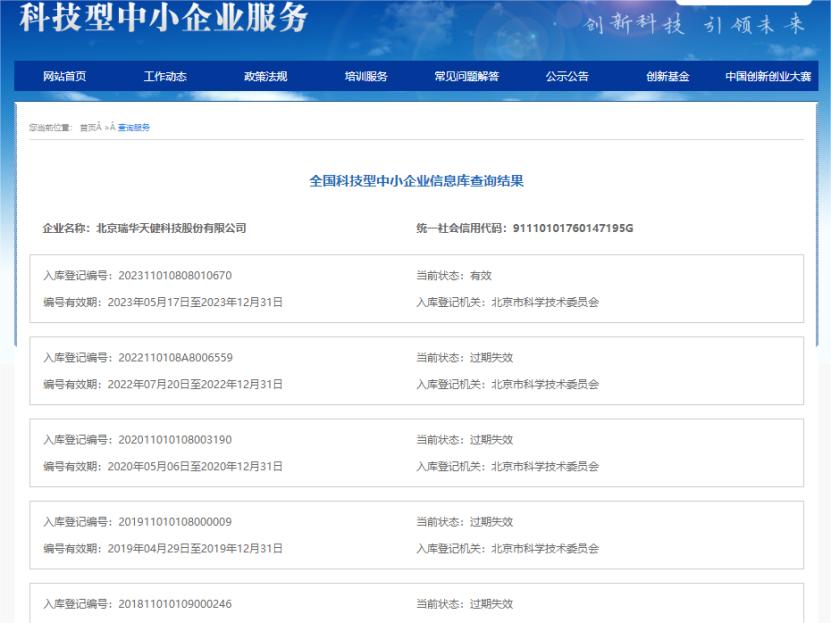This screenshot has height=623, width=831.
Task: Click registration number 201811010109000246
Action: click(175, 604)
